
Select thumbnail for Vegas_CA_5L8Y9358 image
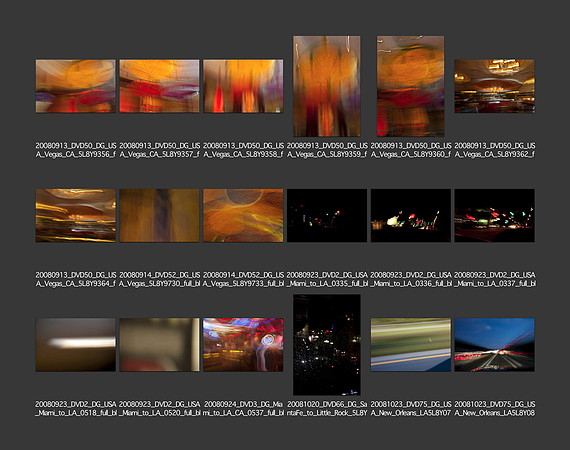243,86
